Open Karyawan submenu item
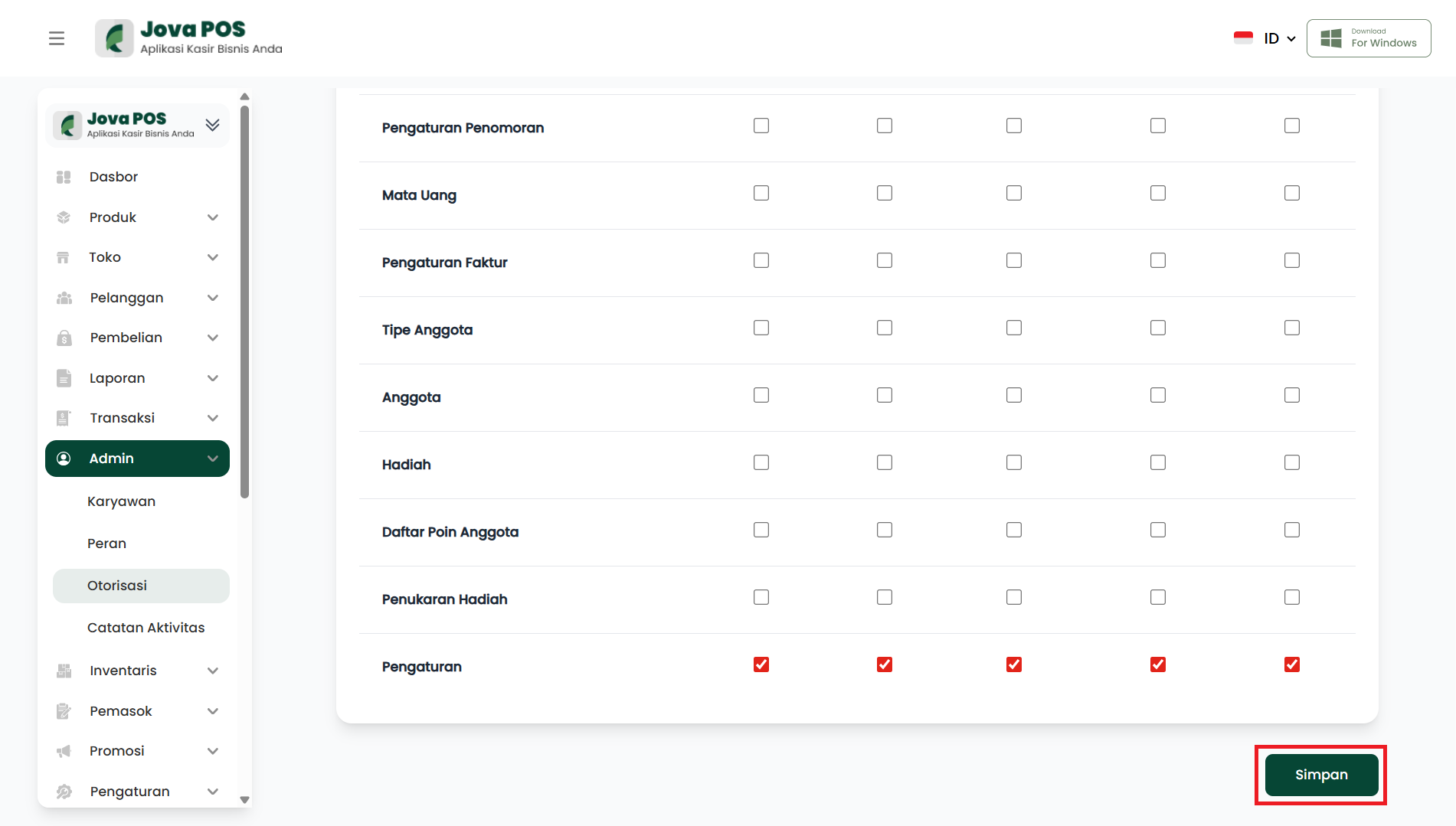Image resolution: width=1456 pixels, height=826 pixels. pyautogui.click(x=121, y=501)
